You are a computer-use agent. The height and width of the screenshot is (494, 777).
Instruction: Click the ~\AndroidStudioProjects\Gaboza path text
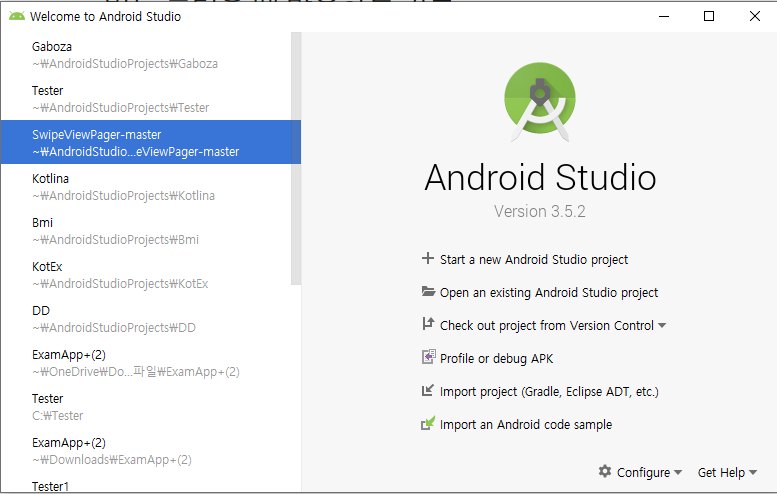click(125, 64)
